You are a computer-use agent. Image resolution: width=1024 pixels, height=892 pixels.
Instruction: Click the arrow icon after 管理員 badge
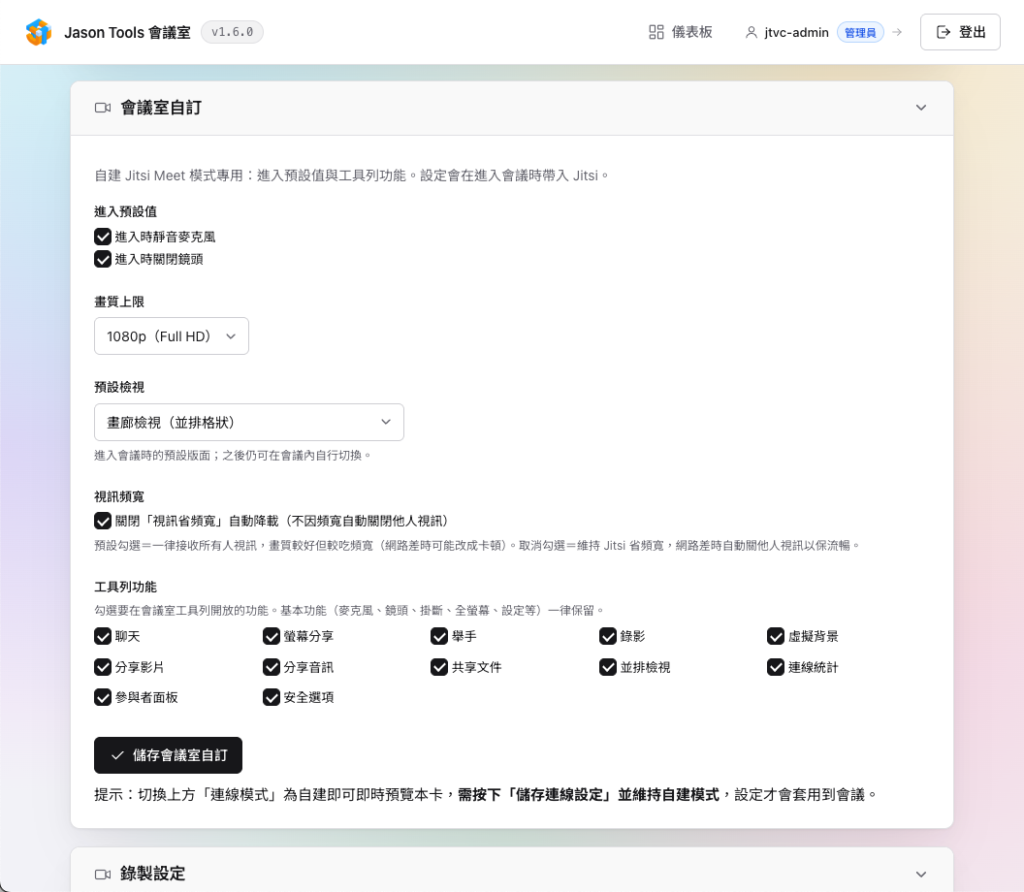click(x=897, y=32)
